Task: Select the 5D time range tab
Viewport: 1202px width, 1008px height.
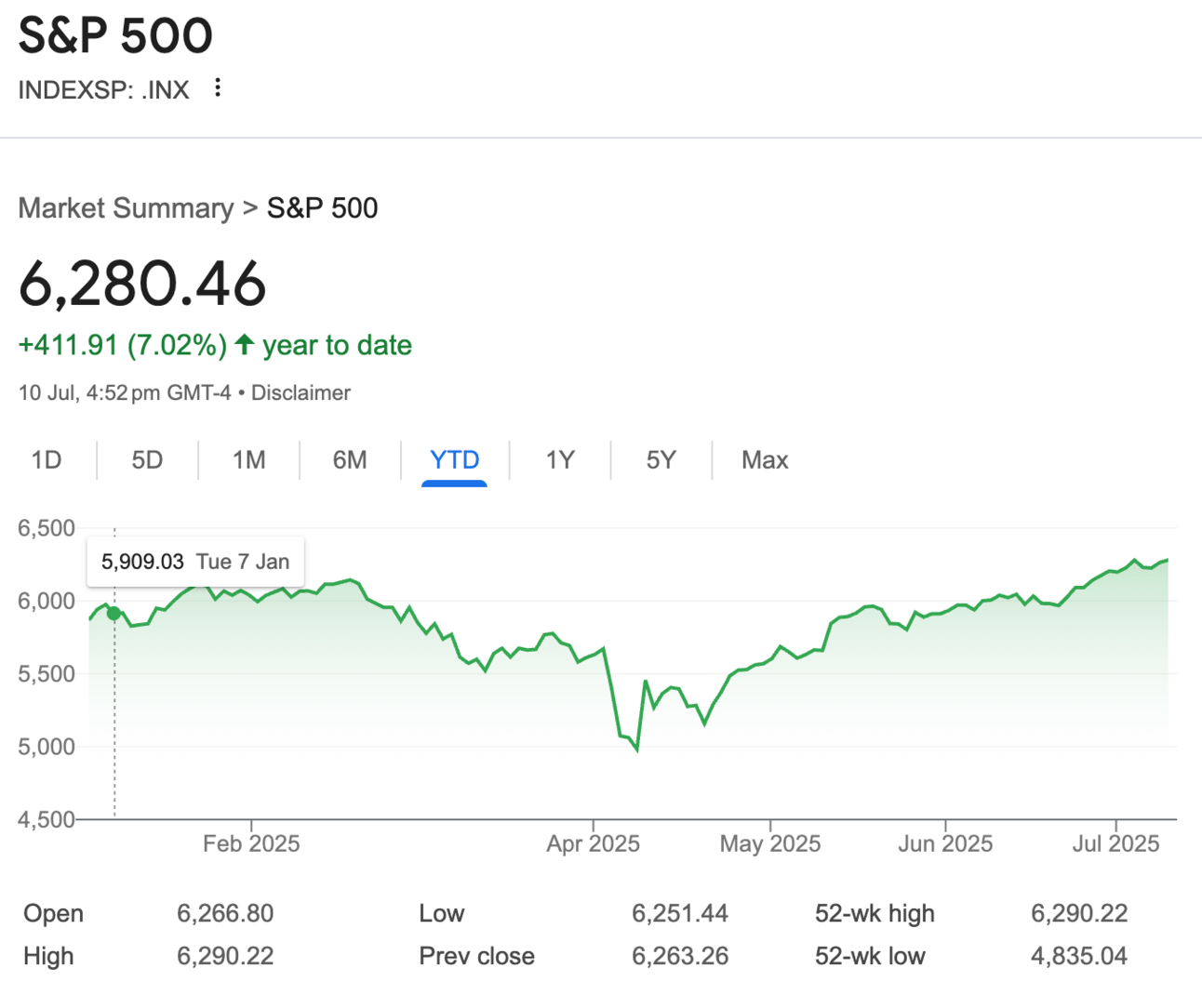Action: [x=147, y=460]
